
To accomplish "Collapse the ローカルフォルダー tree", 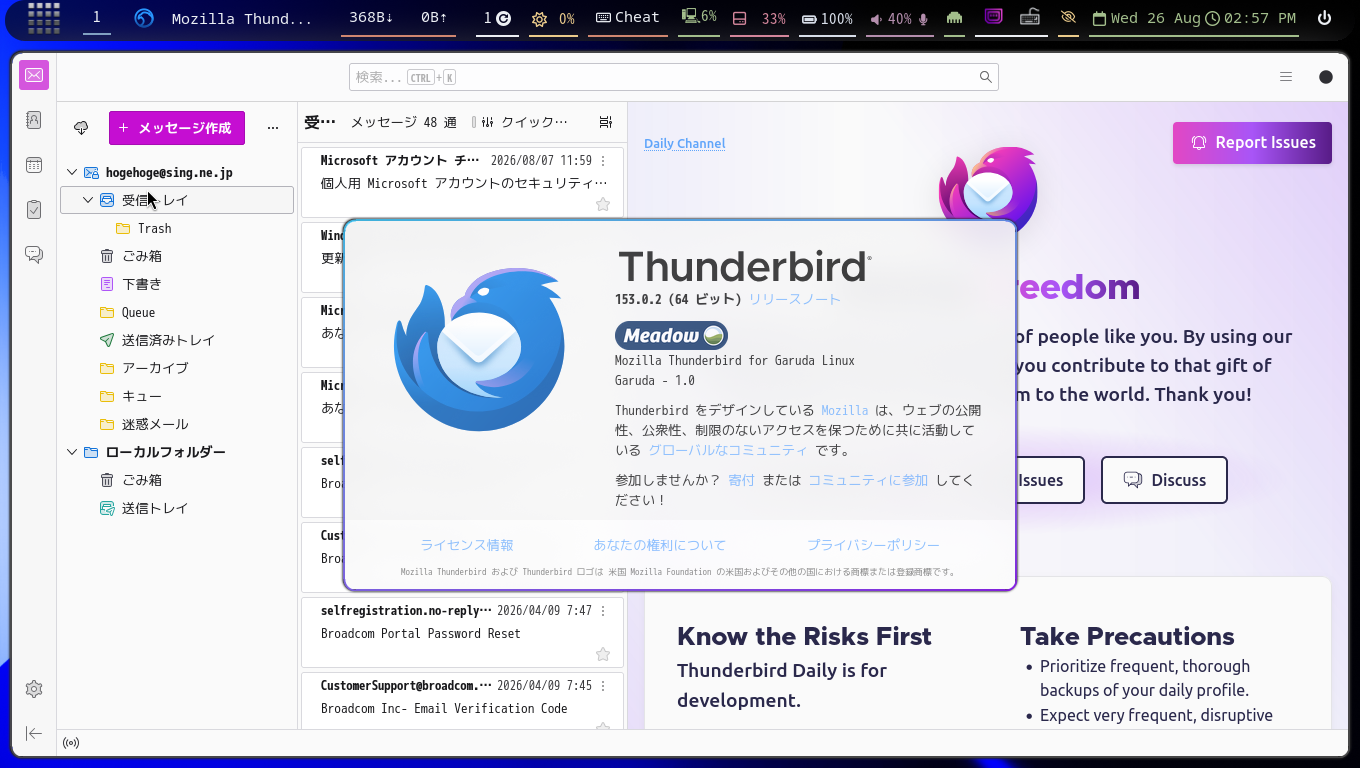I will (x=72, y=452).
